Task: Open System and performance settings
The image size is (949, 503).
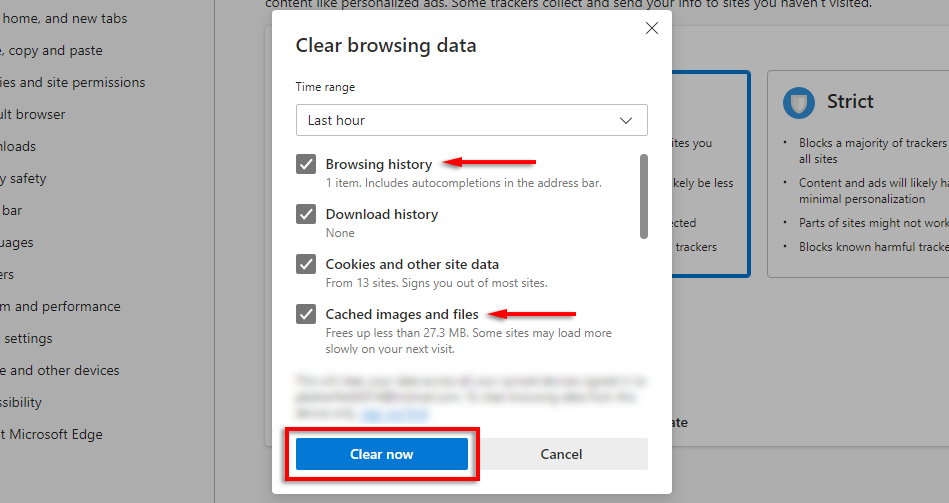Action: coord(62,306)
